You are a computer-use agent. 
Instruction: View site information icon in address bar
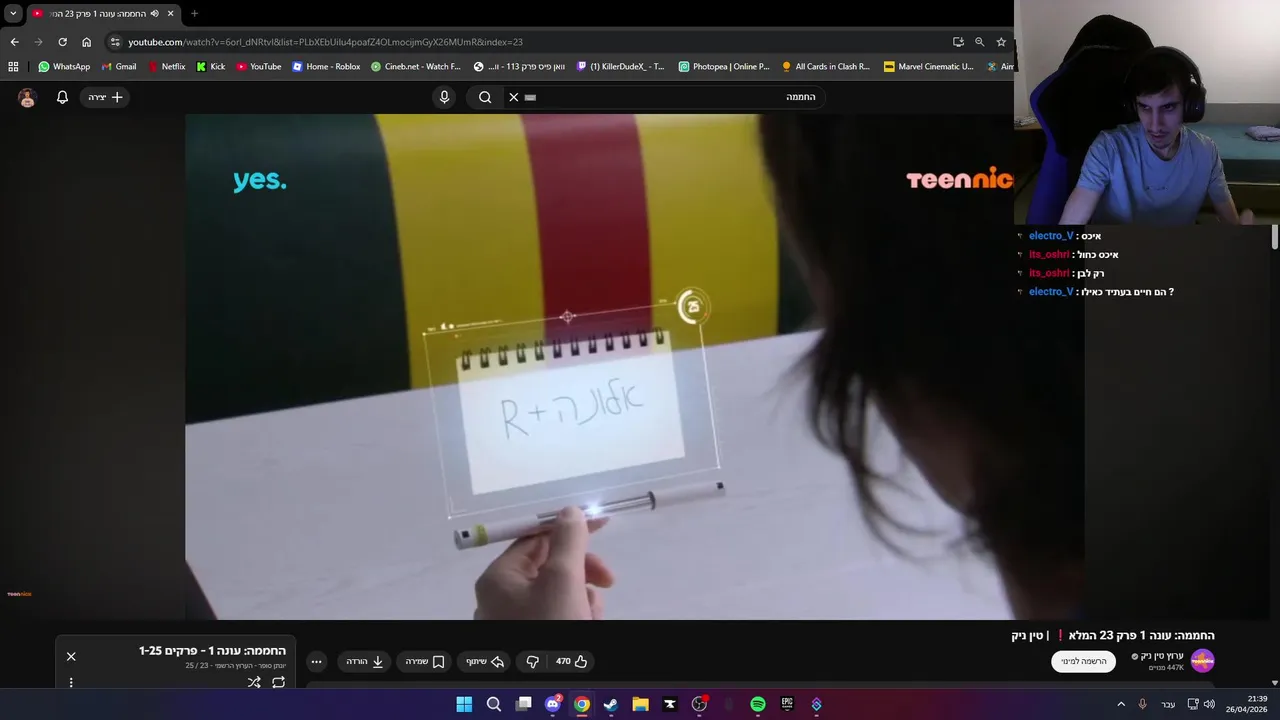coord(115,42)
